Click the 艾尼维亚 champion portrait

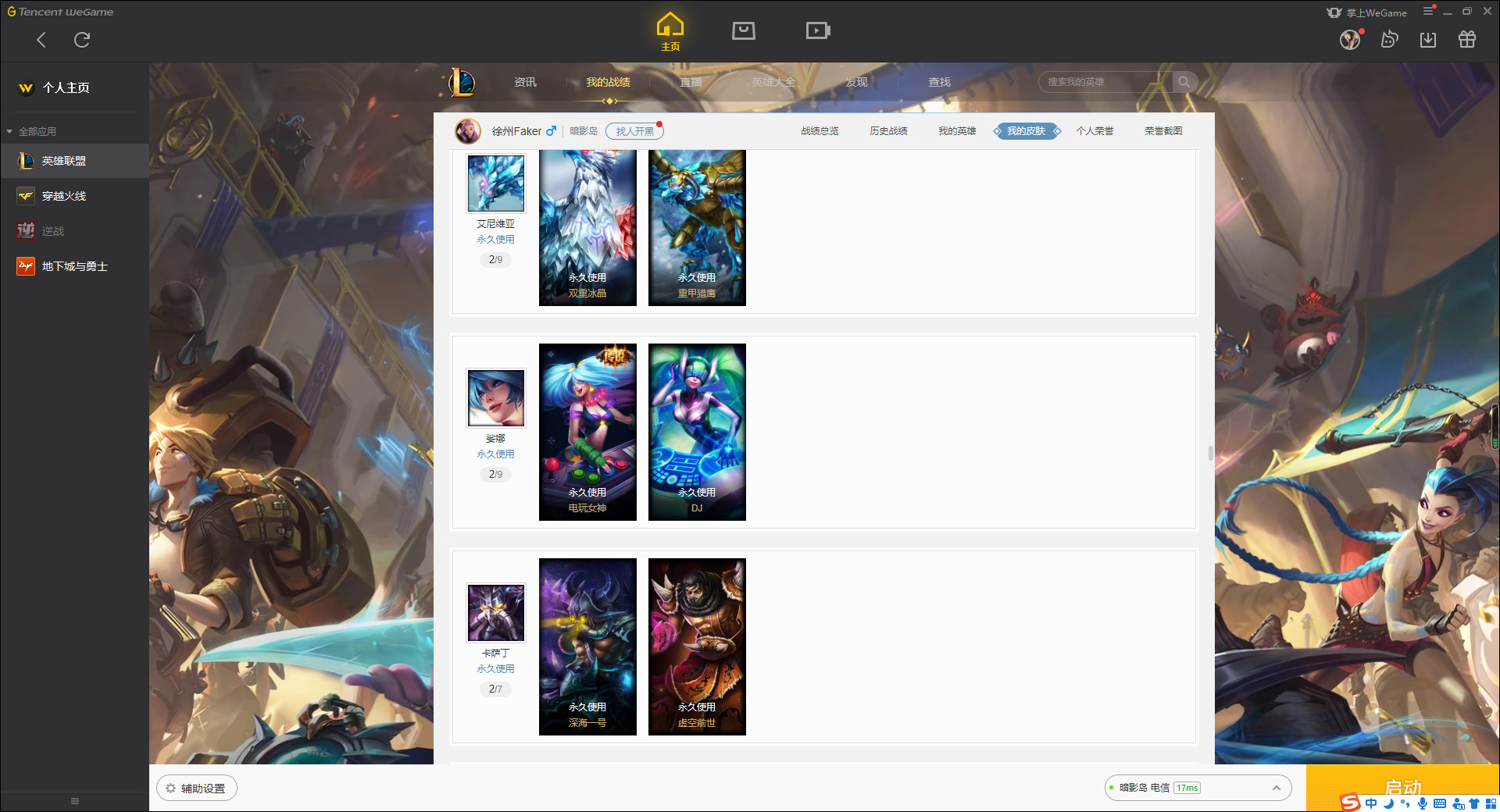coord(496,183)
